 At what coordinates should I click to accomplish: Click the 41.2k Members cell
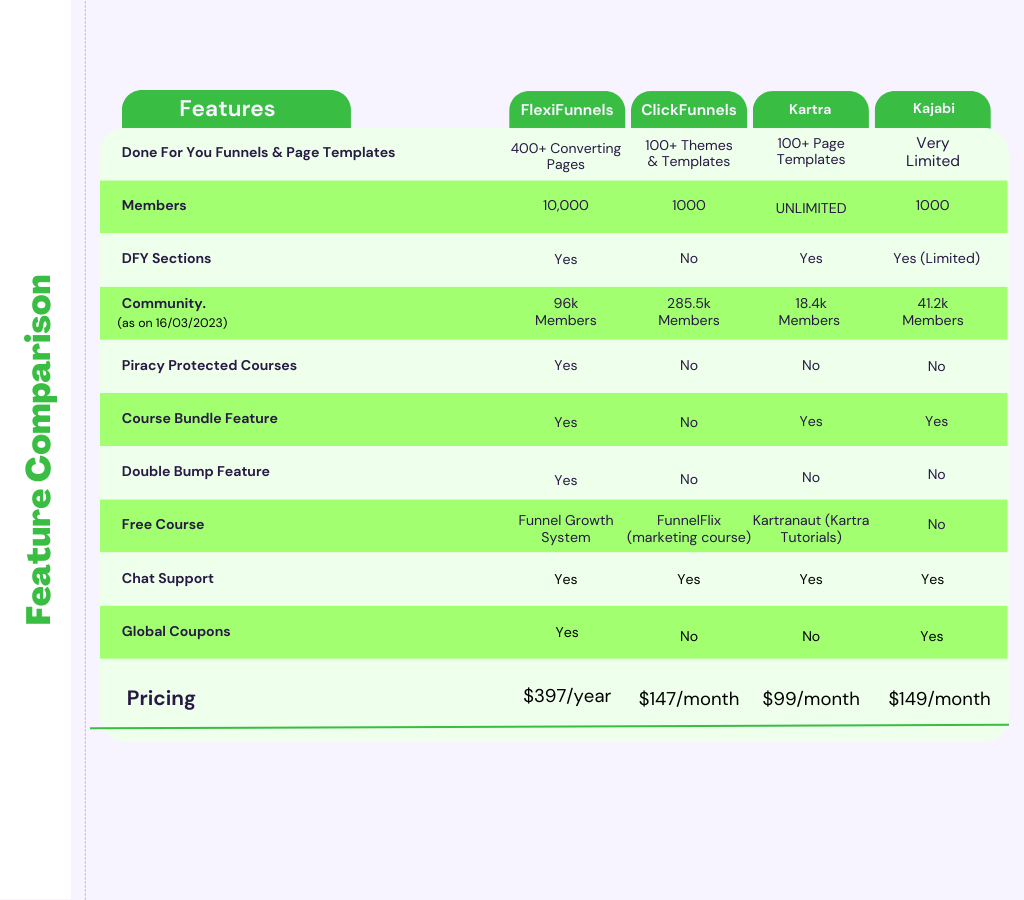[x=933, y=312]
